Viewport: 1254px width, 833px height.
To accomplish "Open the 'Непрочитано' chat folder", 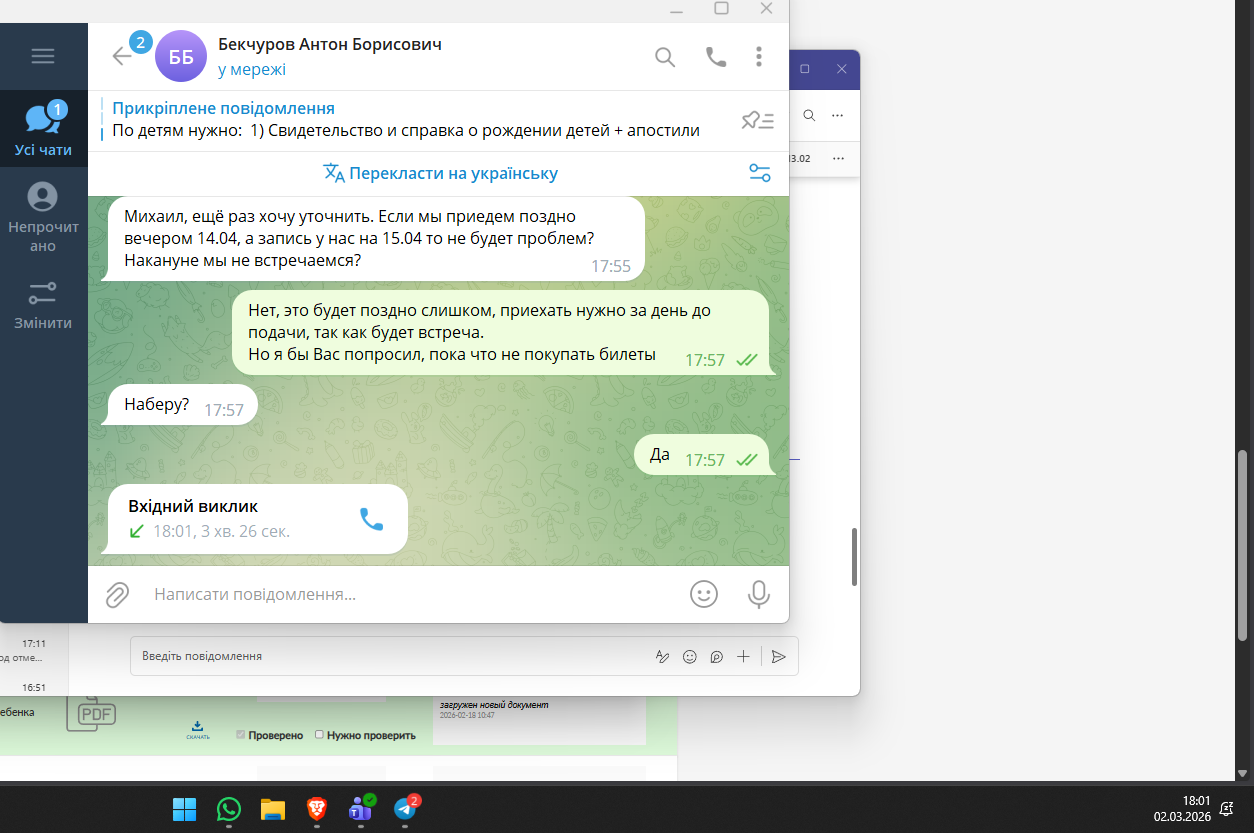I will tap(43, 218).
